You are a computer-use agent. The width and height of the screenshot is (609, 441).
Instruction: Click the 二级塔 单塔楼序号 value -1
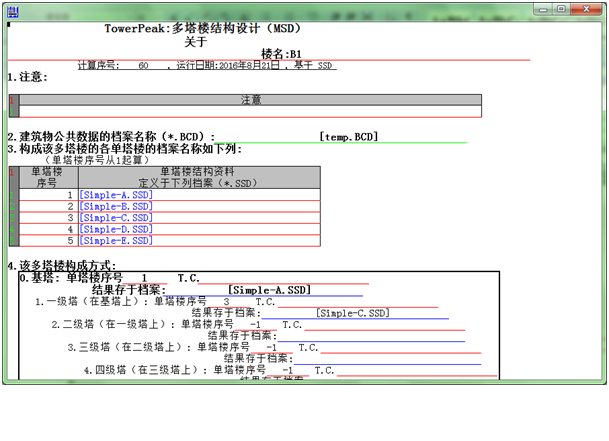pyautogui.click(x=255, y=324)
